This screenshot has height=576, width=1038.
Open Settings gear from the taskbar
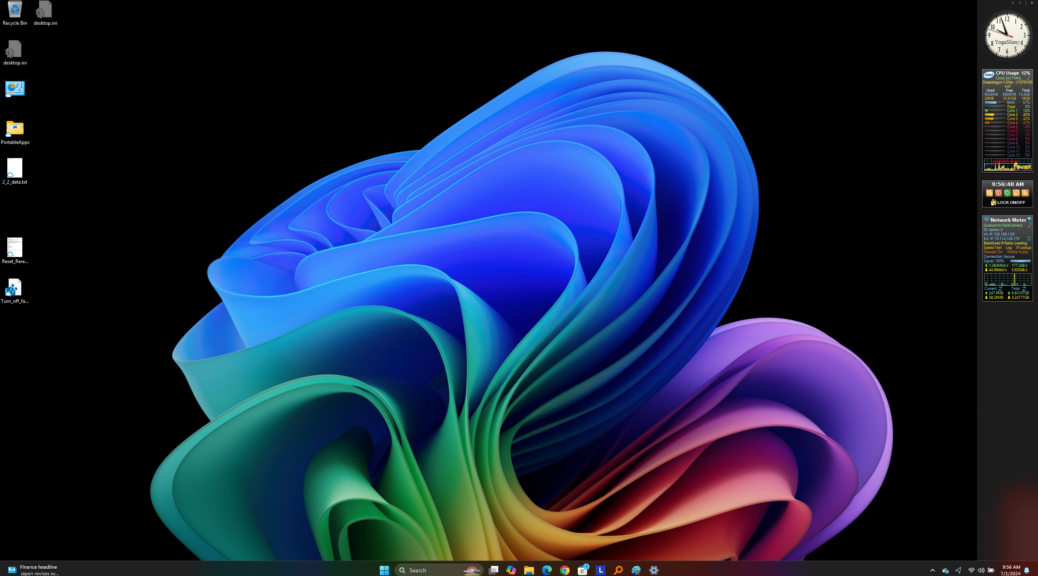tap(654, 570)
